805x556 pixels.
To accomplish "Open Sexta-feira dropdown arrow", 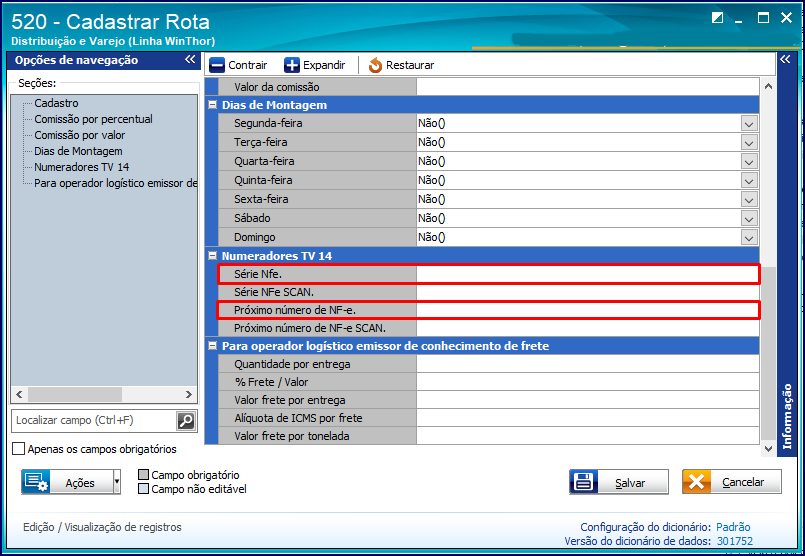I will [749, 200].
